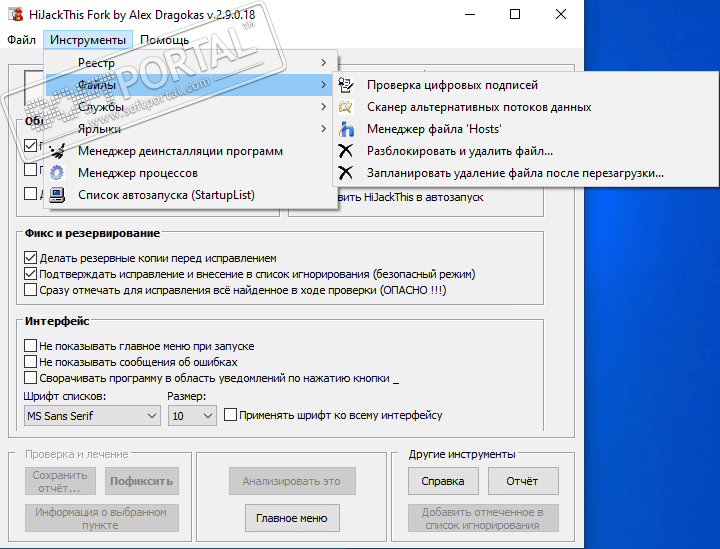Screen dimensions: 720x549
Task: Click the 'Анализировать это' button
Action: [292, 481]
